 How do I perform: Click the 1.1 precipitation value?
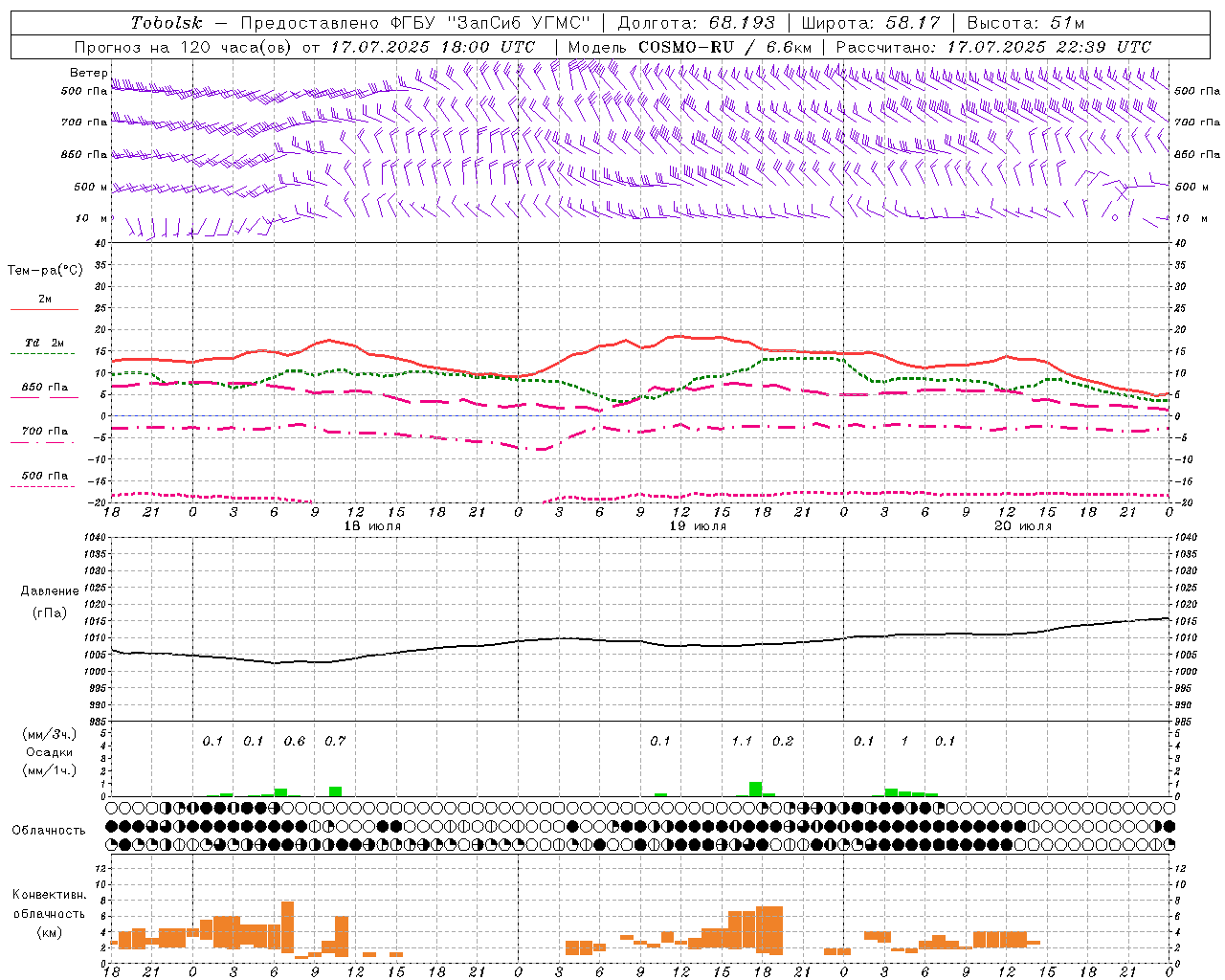[x=742, y=742]
